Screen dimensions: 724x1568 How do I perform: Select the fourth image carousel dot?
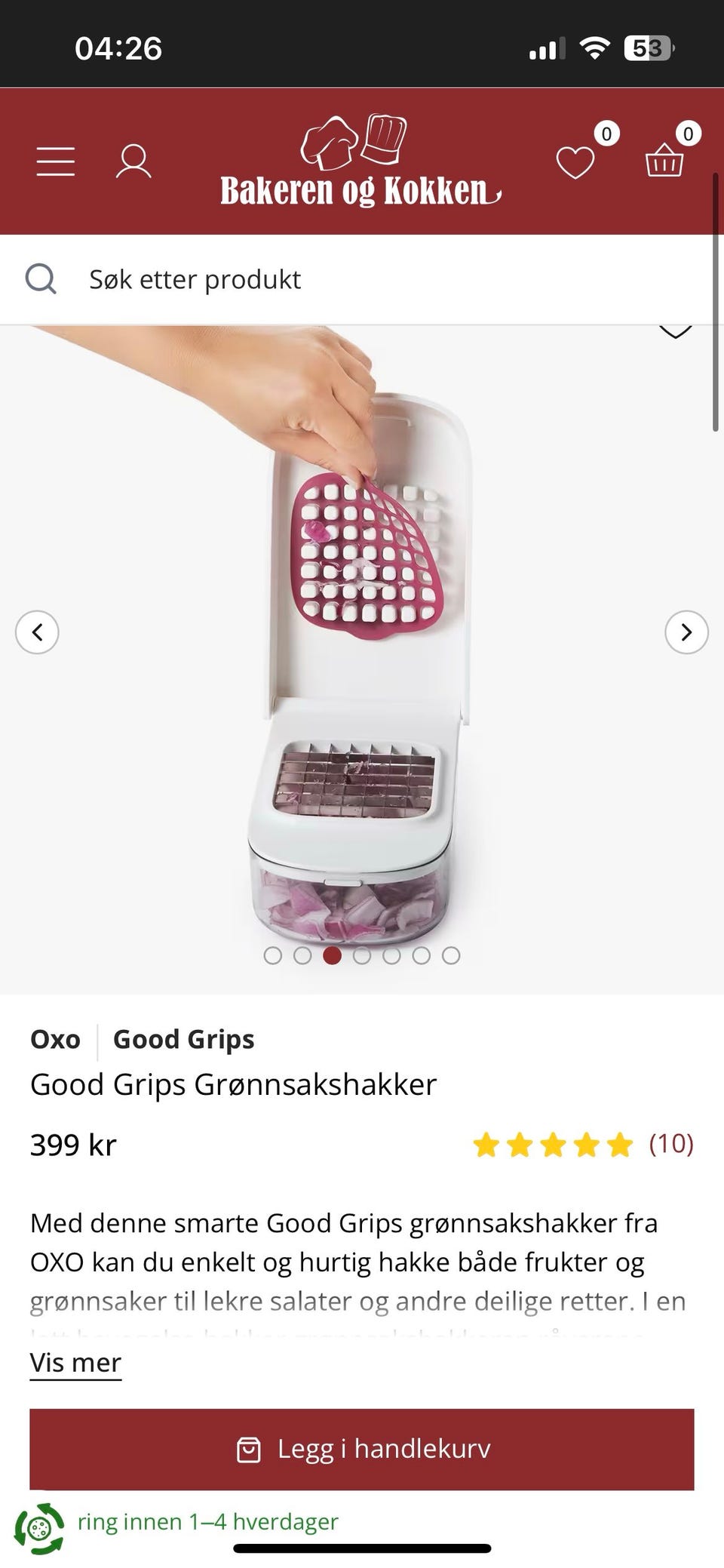tap(362, 955)
